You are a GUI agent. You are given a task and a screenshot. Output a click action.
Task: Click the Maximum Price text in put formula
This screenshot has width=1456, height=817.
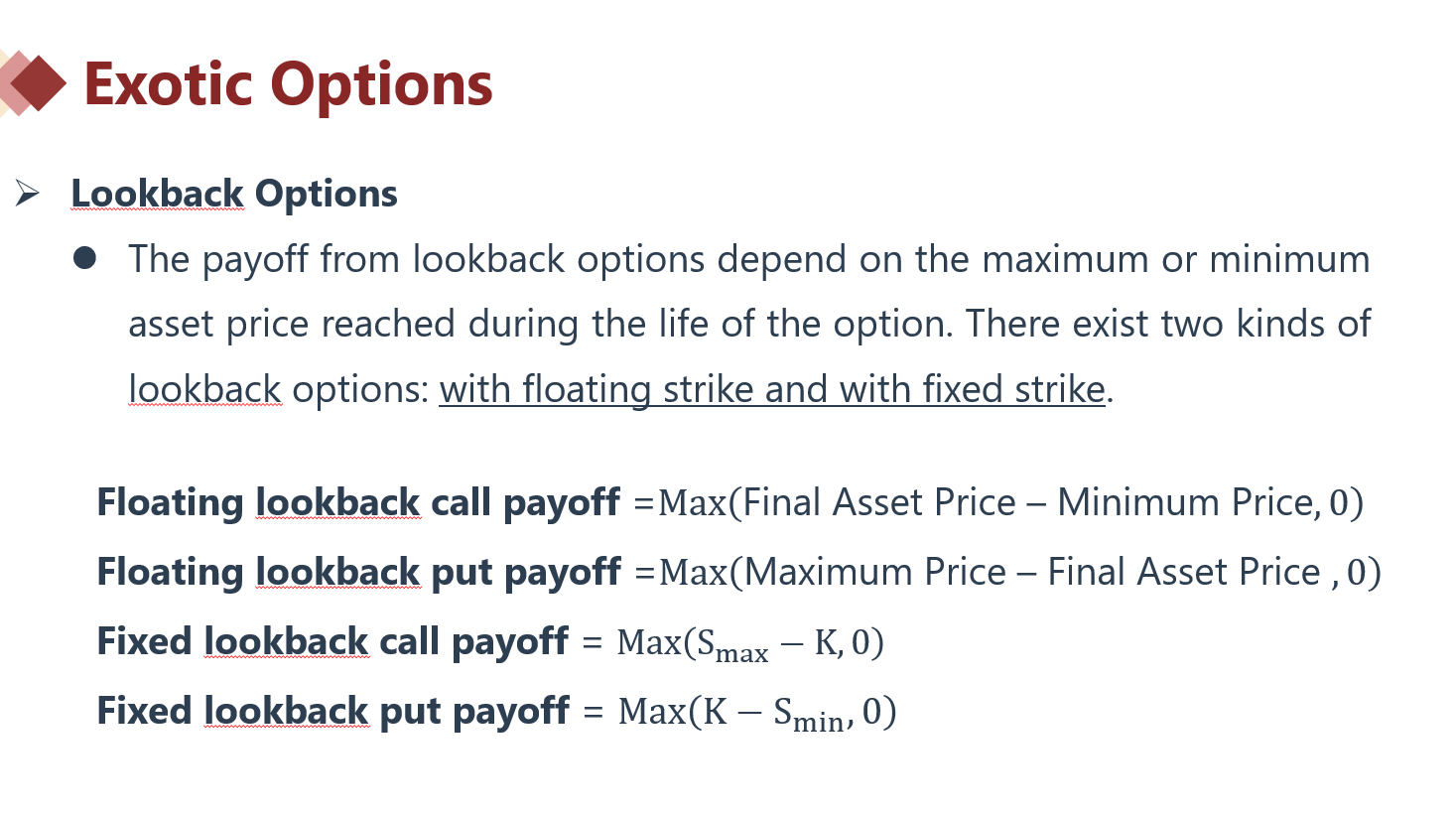tap(875, 572)
